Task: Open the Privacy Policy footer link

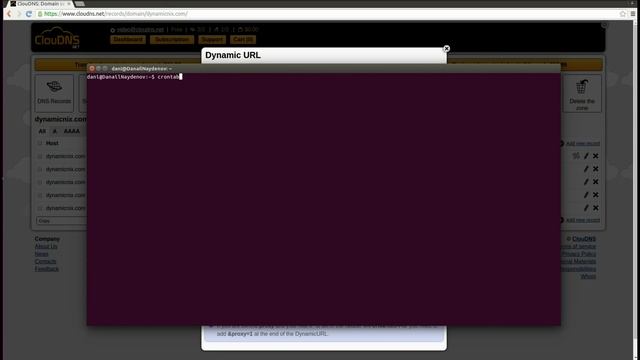Action: tap(579, 254)
